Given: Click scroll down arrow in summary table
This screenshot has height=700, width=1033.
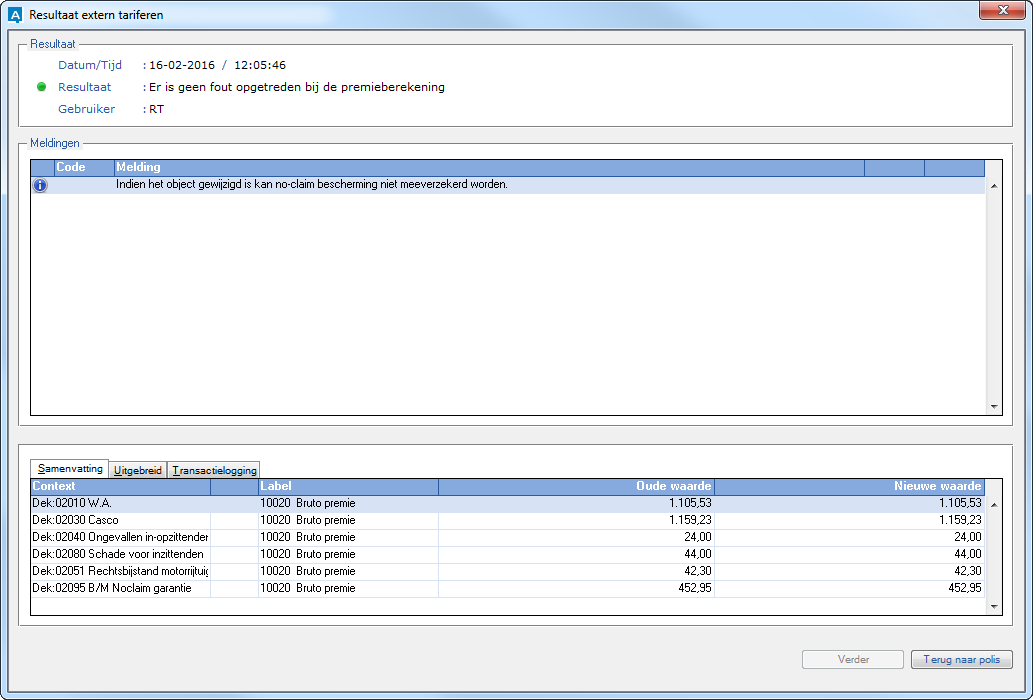Looking at the screenshot, I should pyautogui.click(x=993, y=606).
